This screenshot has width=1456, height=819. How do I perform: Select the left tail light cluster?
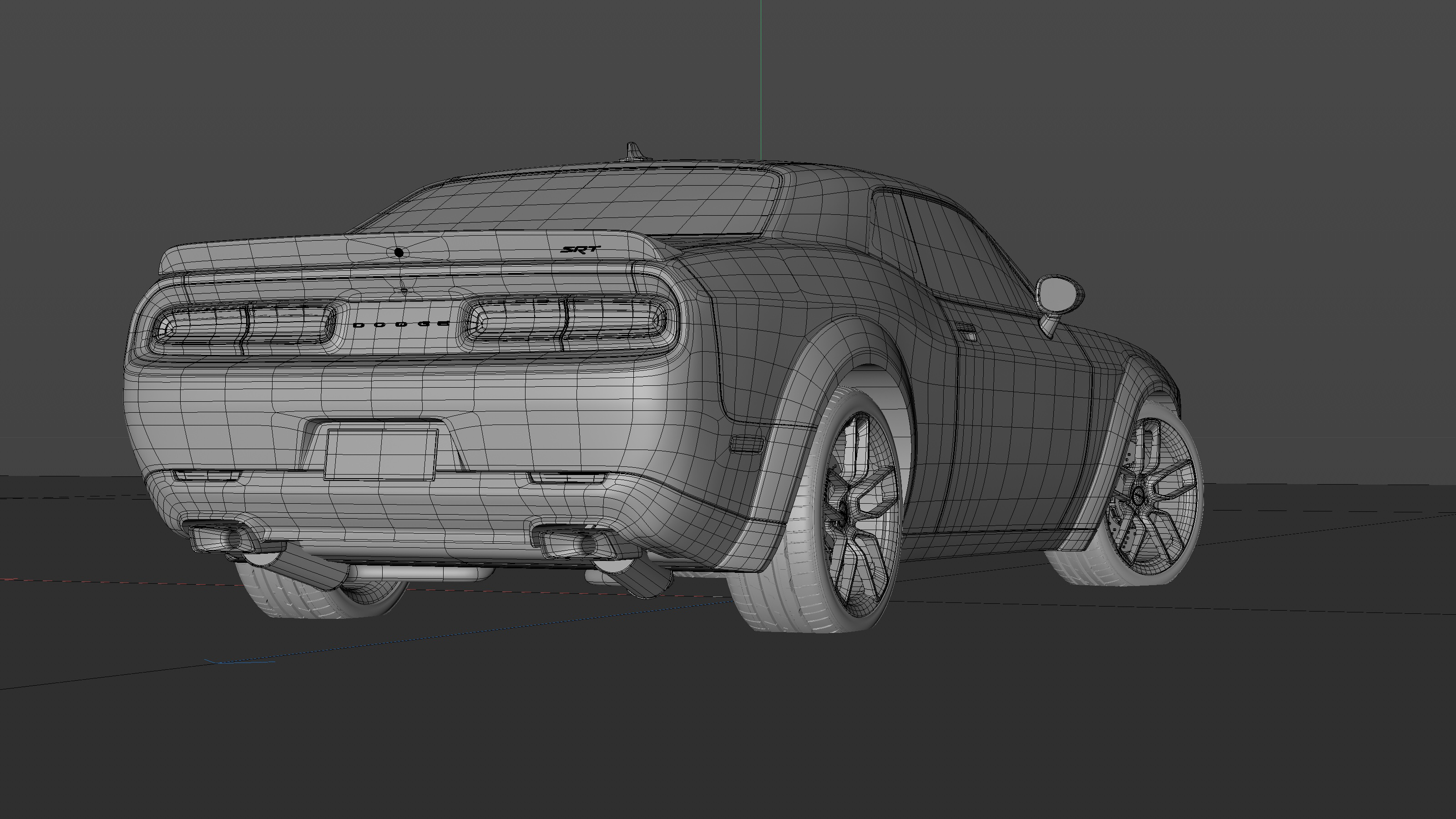click(x=243, y=325)
